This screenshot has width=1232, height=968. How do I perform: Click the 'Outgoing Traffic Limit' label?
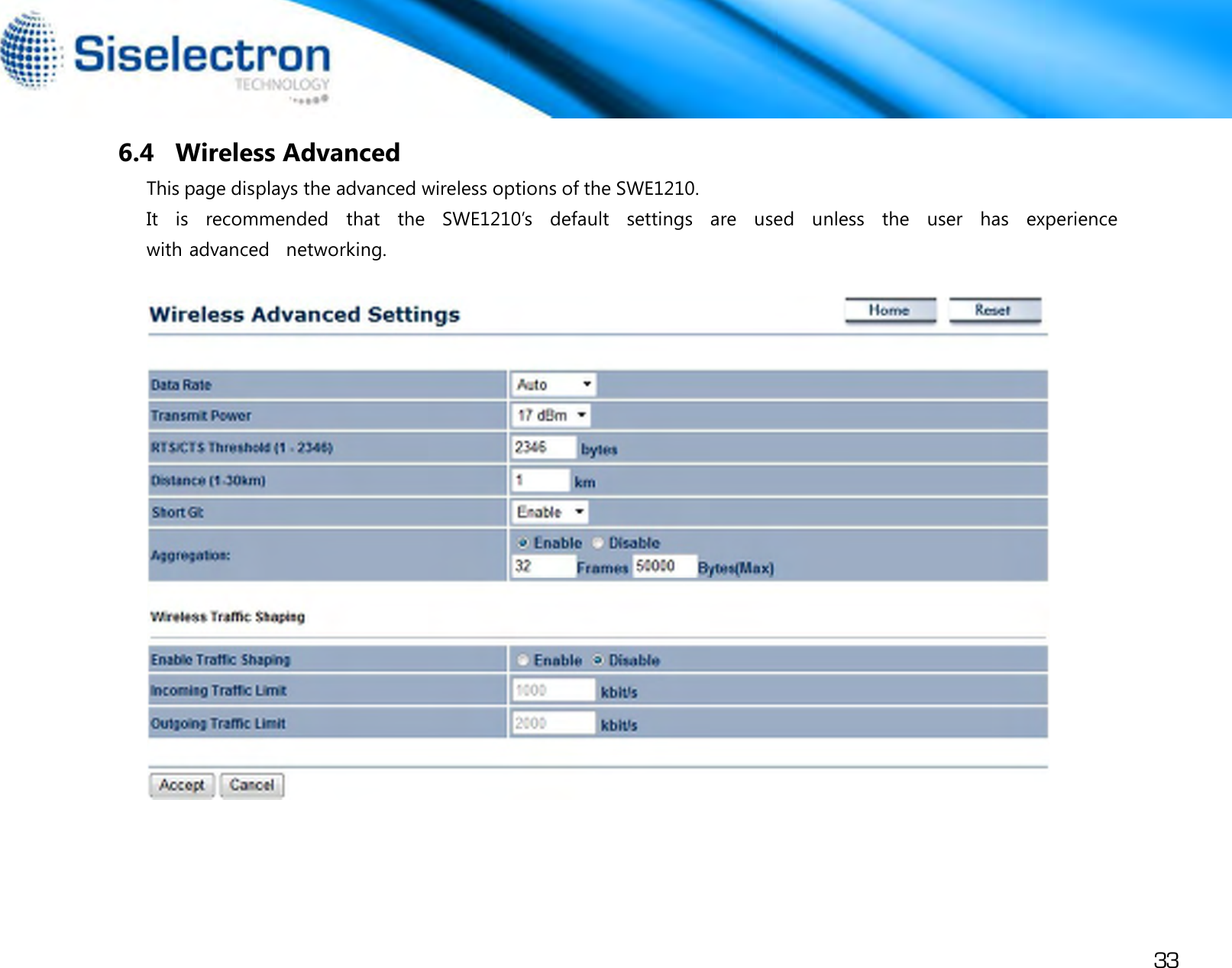point(218,724)
